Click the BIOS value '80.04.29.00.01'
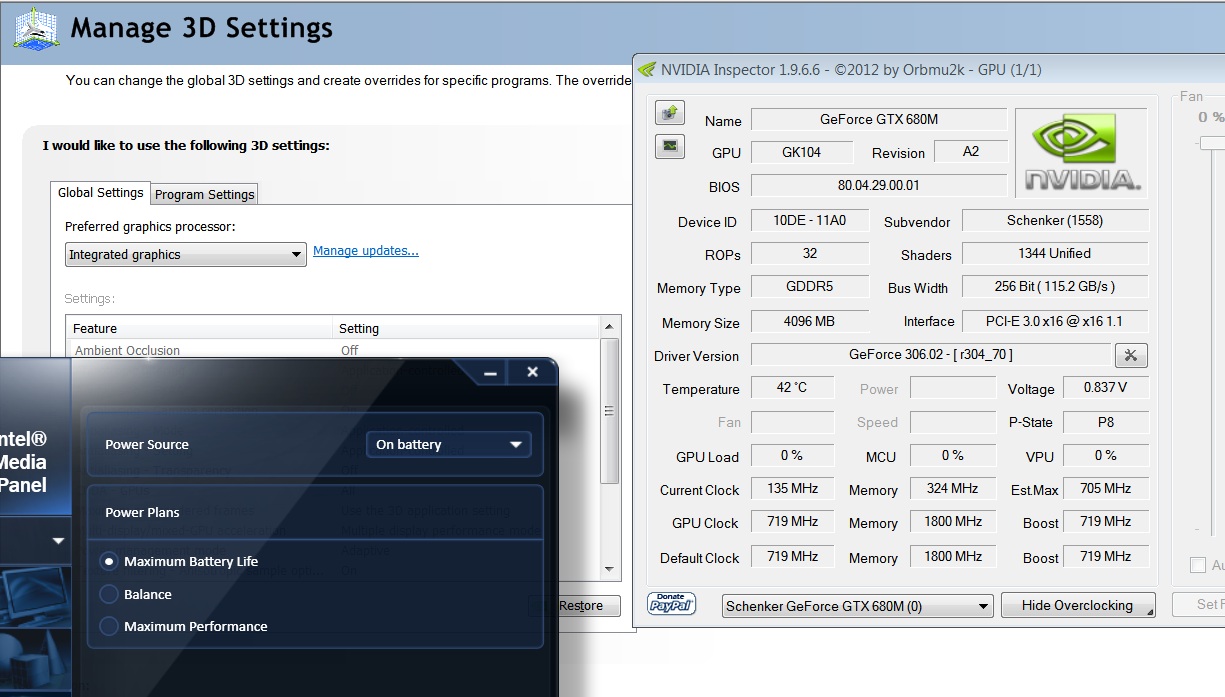The image size is (1225, 697). [879, 186]
